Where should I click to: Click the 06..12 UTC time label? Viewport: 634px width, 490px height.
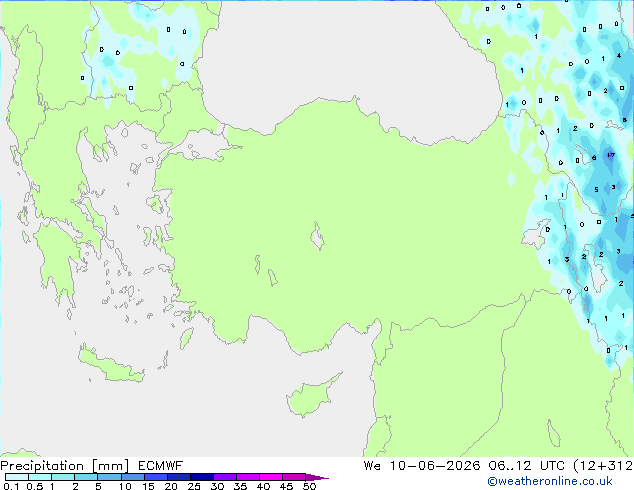[509, 466]
